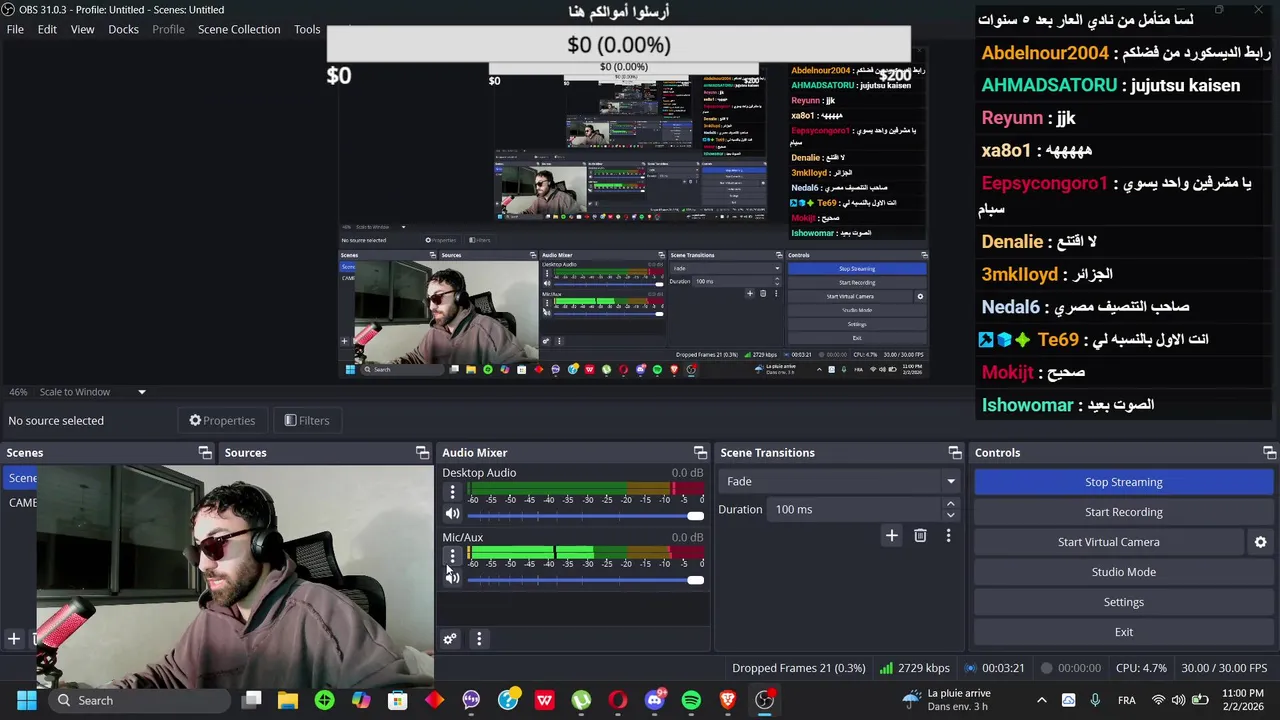
Task: Open source Filters button
Action: (306, 421)
